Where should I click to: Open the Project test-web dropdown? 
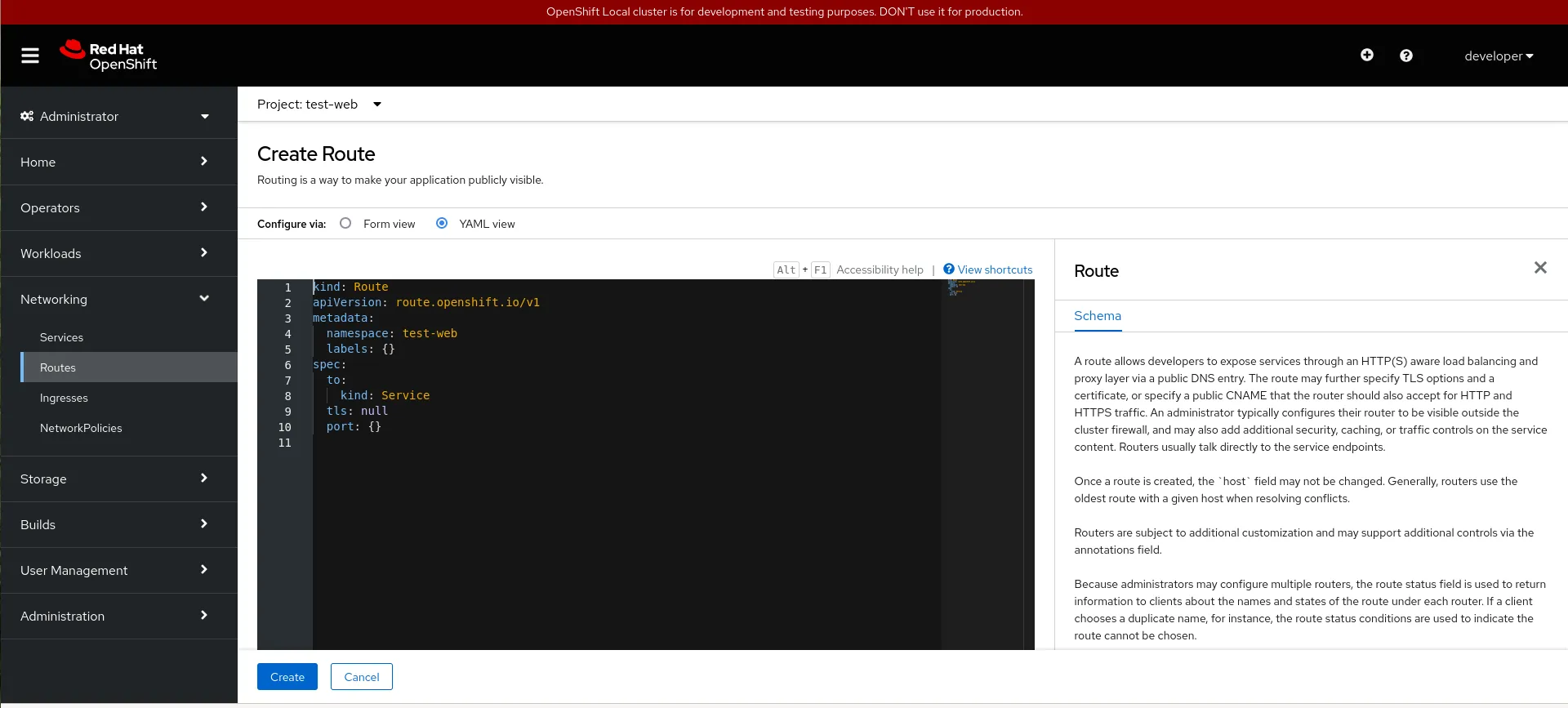pyautogui.click(x=319, y=105)
